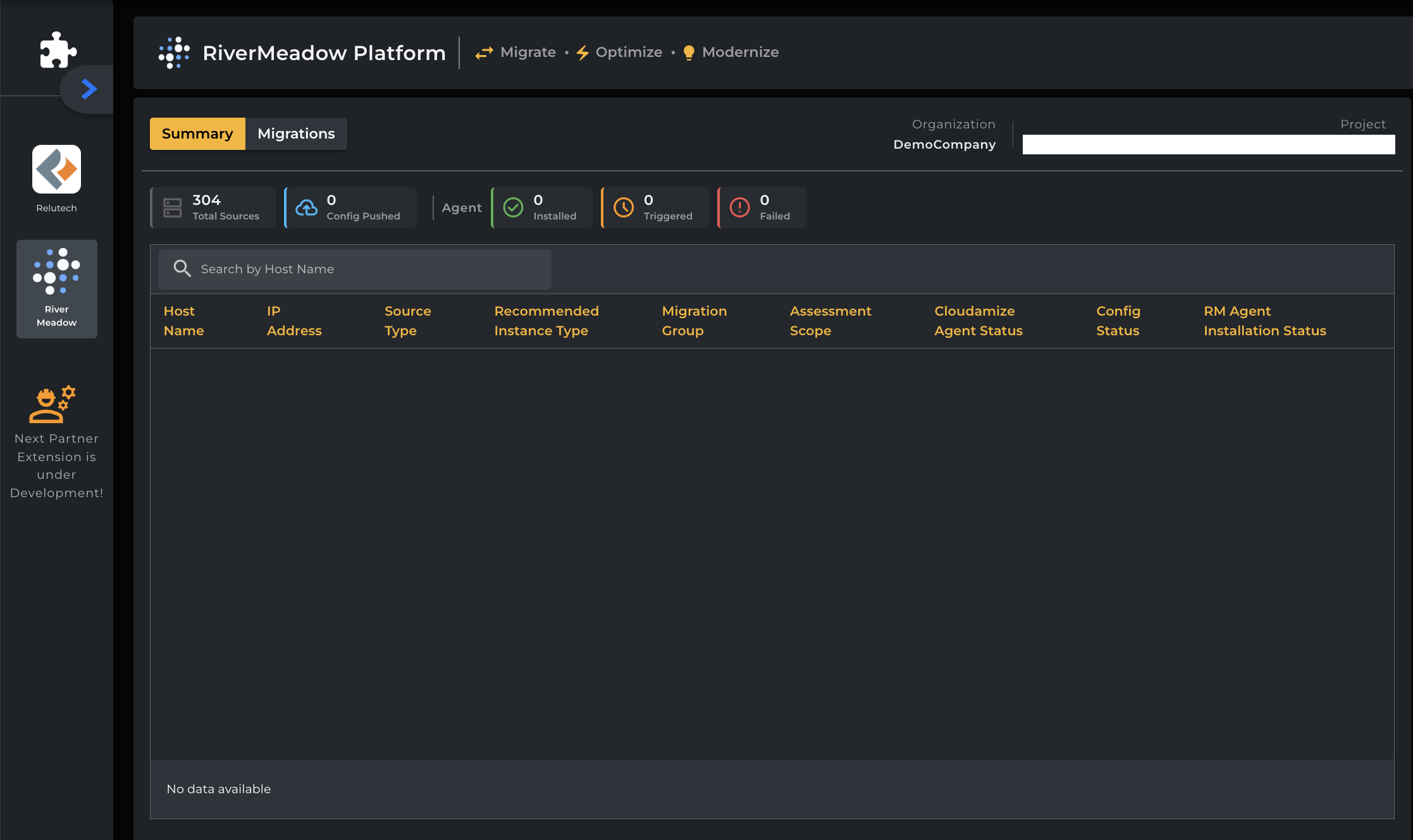Focus the Search by Host Name field
This screenshot has width=1413, height=840.
pyautogui.click(x=355, y=269)
